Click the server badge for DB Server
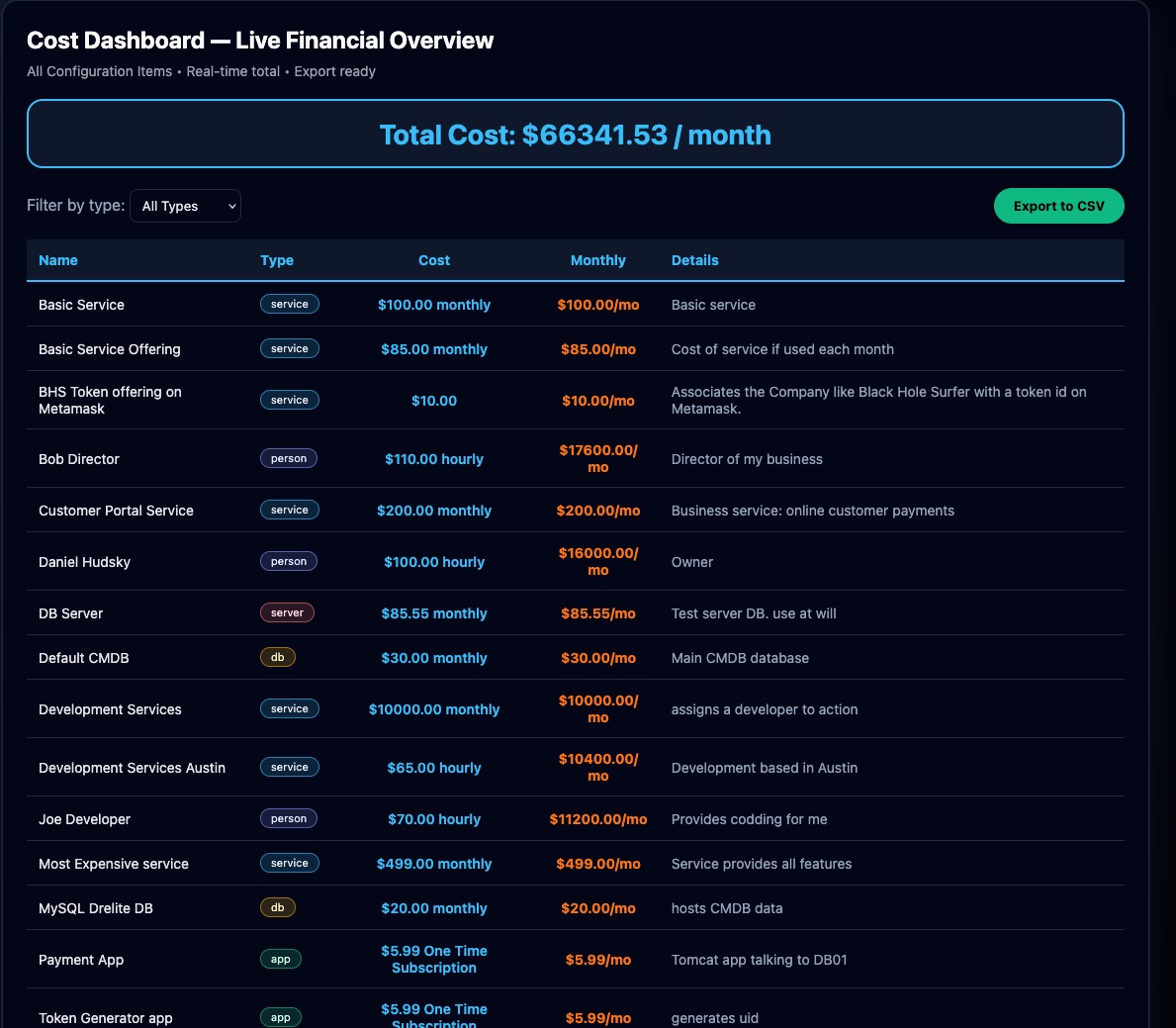 click(287, 613)
